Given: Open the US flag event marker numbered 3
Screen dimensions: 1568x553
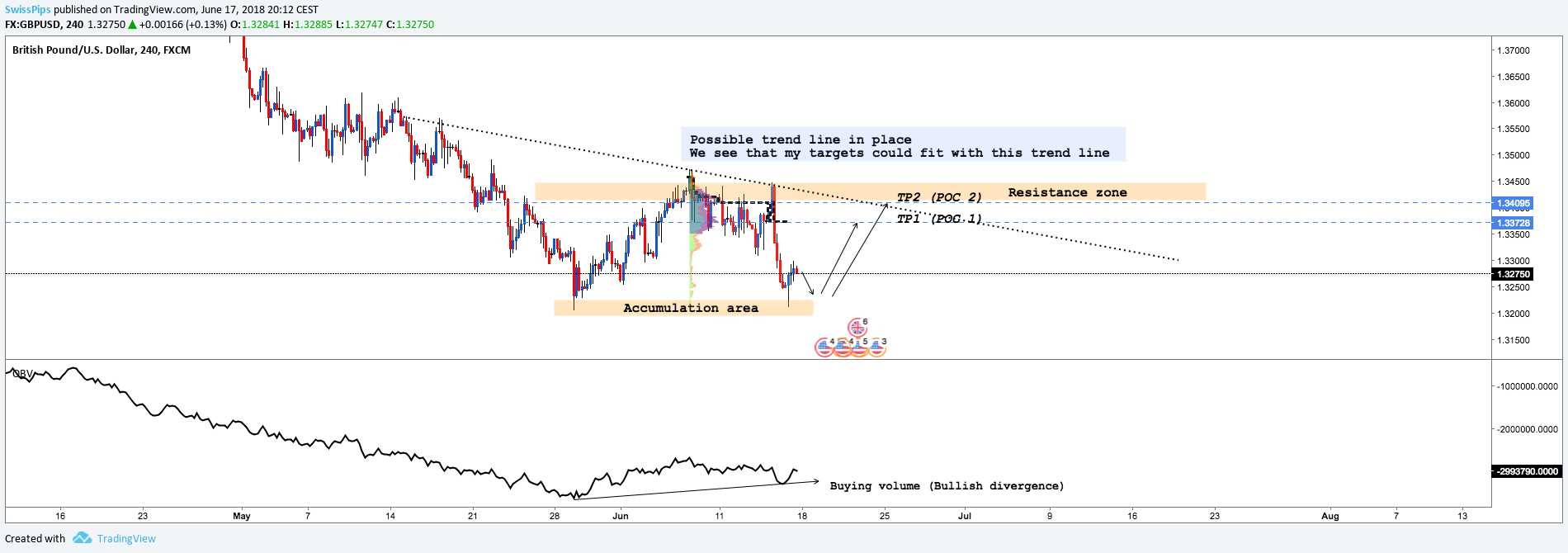Looking at the screenshot, I should 876,347.
